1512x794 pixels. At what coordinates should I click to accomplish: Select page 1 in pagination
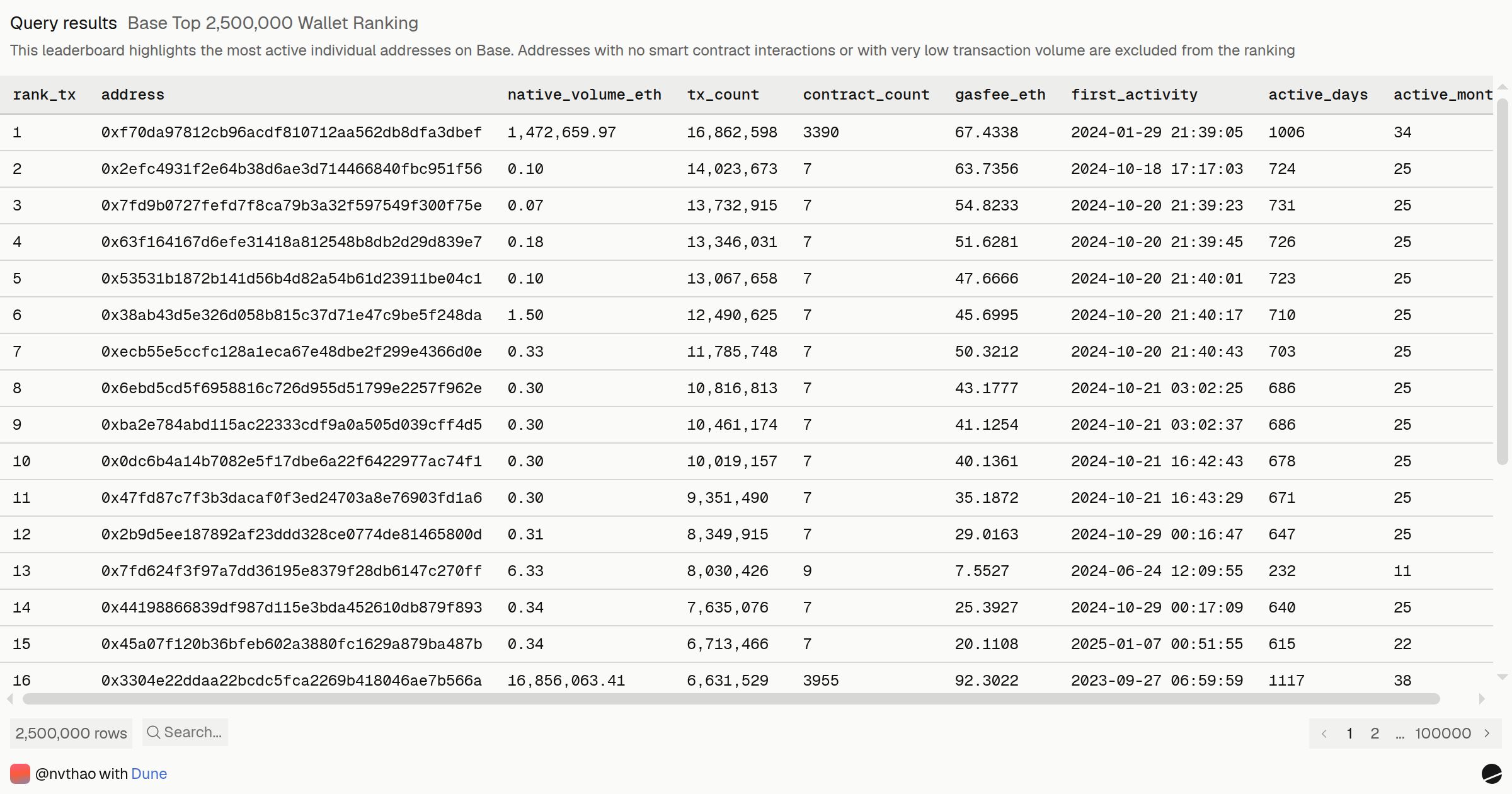click(x=1349, y=734)
